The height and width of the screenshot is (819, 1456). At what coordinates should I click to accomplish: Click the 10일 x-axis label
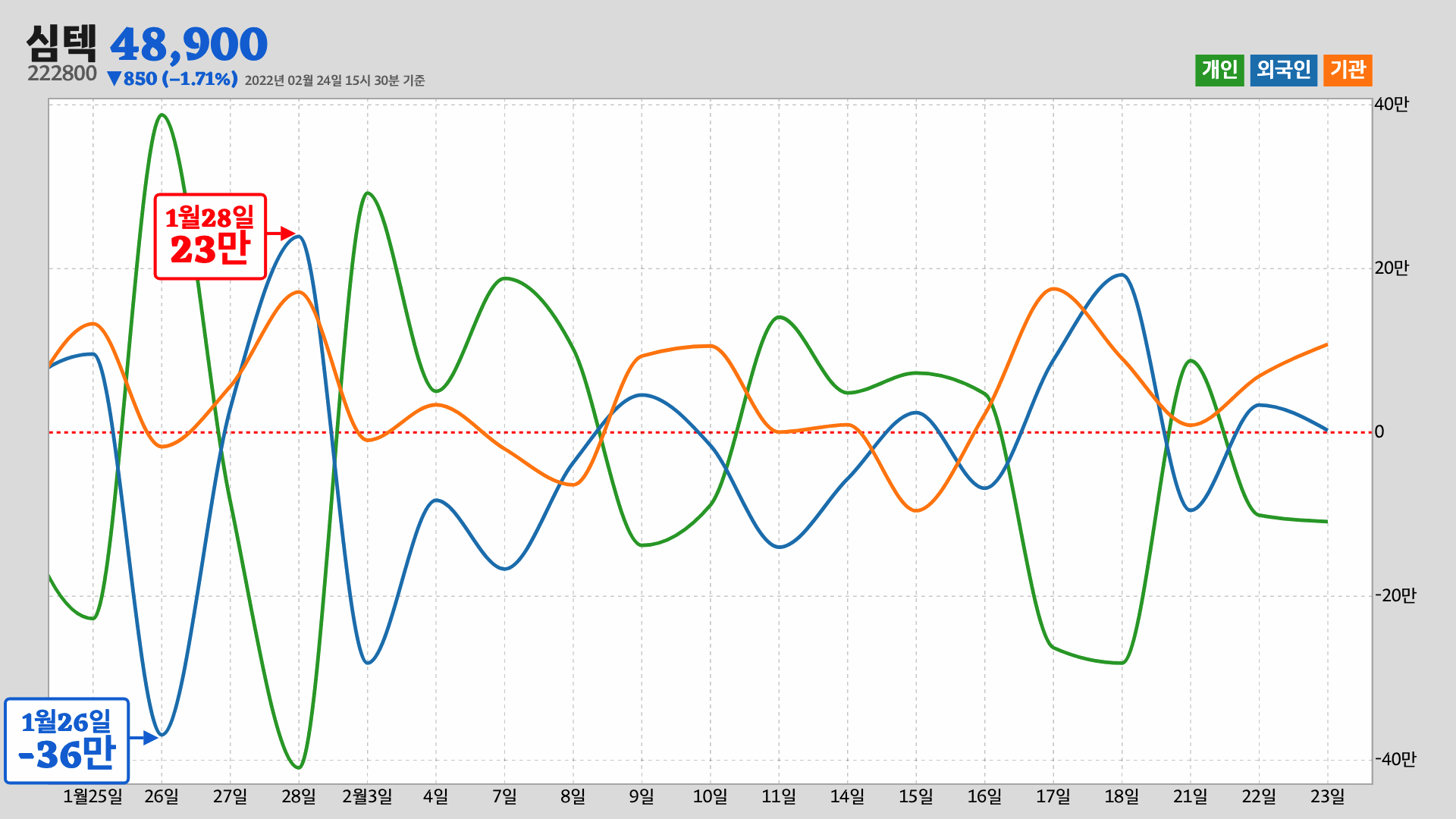click(x=711, y=797)
